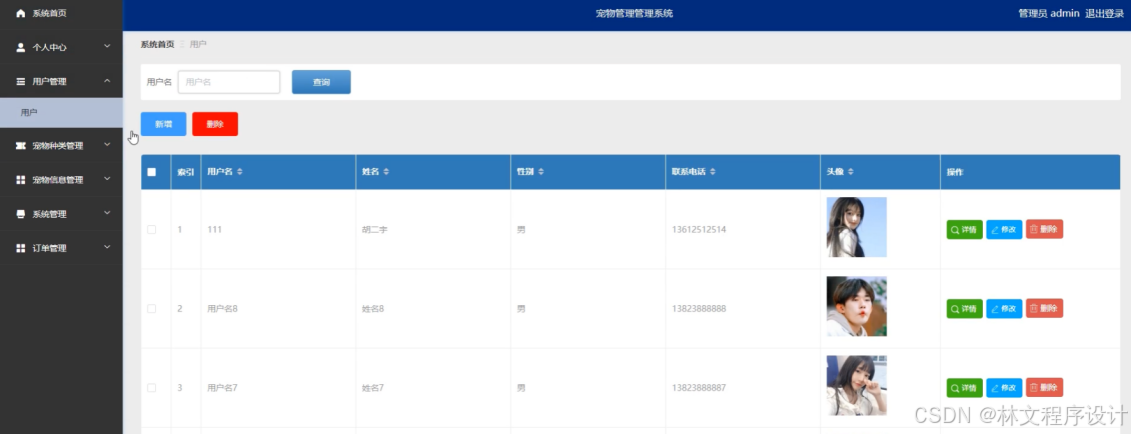Viewport: 1132px width, 435px height.
Task: Click the blue 新增 button
Action: click(163, 124)
